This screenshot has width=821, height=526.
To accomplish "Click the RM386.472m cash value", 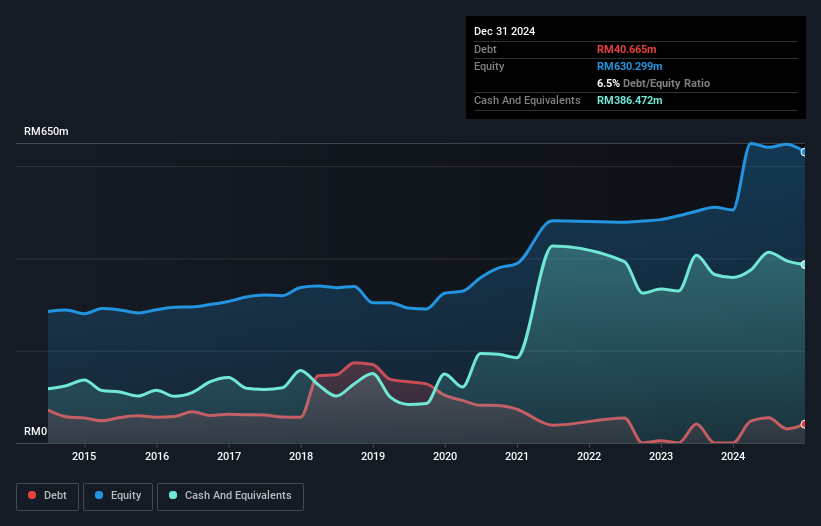I will coord(629,100).
